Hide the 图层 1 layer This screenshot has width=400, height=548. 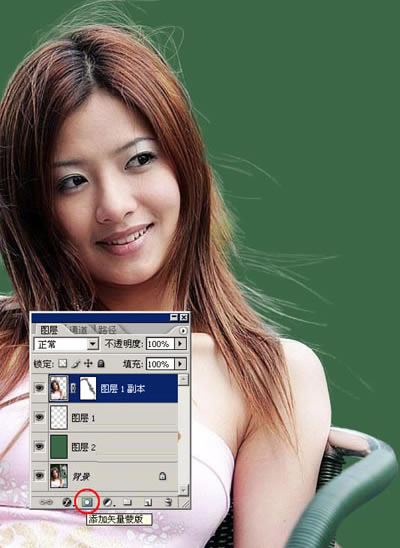tap(39, 417)
